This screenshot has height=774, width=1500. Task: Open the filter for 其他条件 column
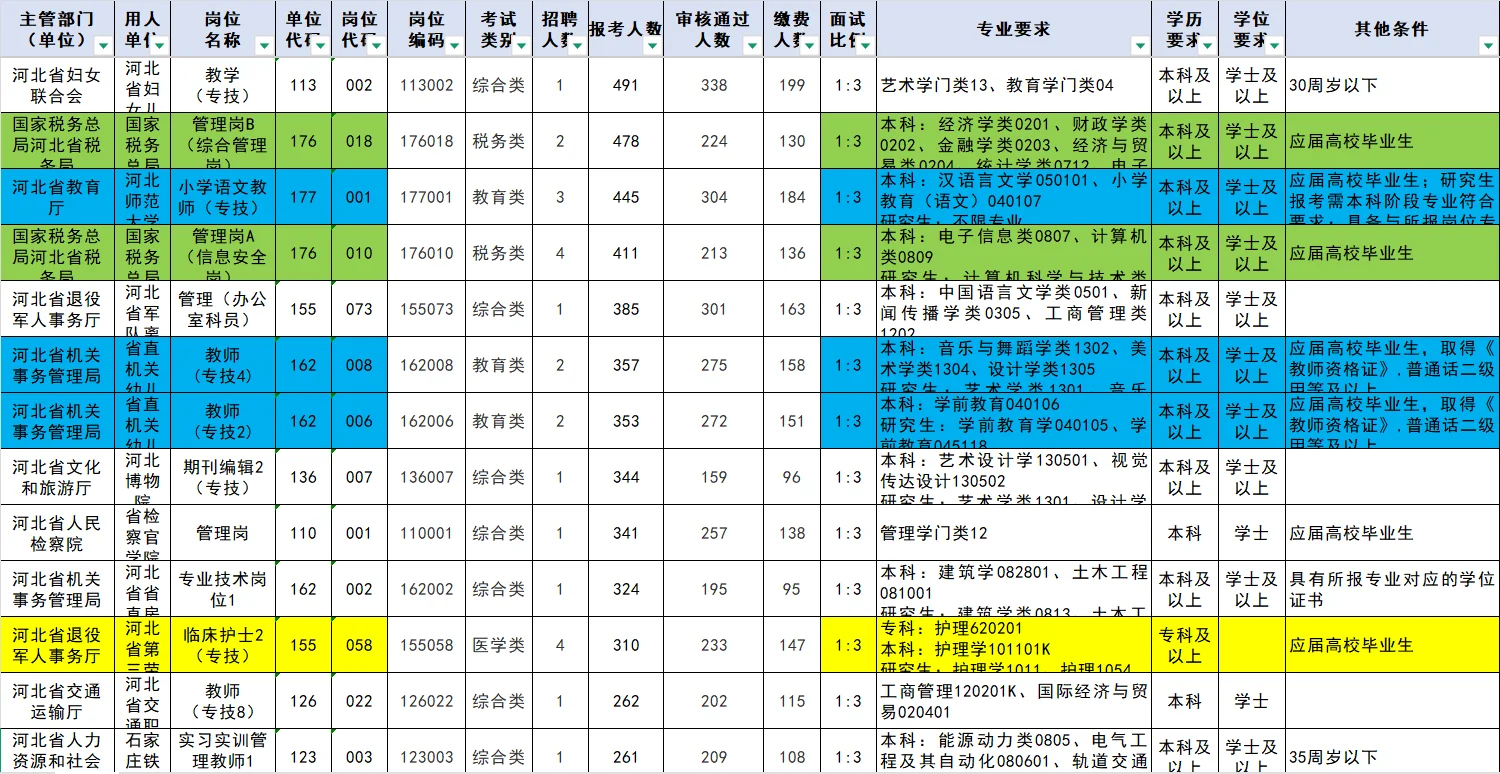pyautogui.click(x=1488, y=45)
